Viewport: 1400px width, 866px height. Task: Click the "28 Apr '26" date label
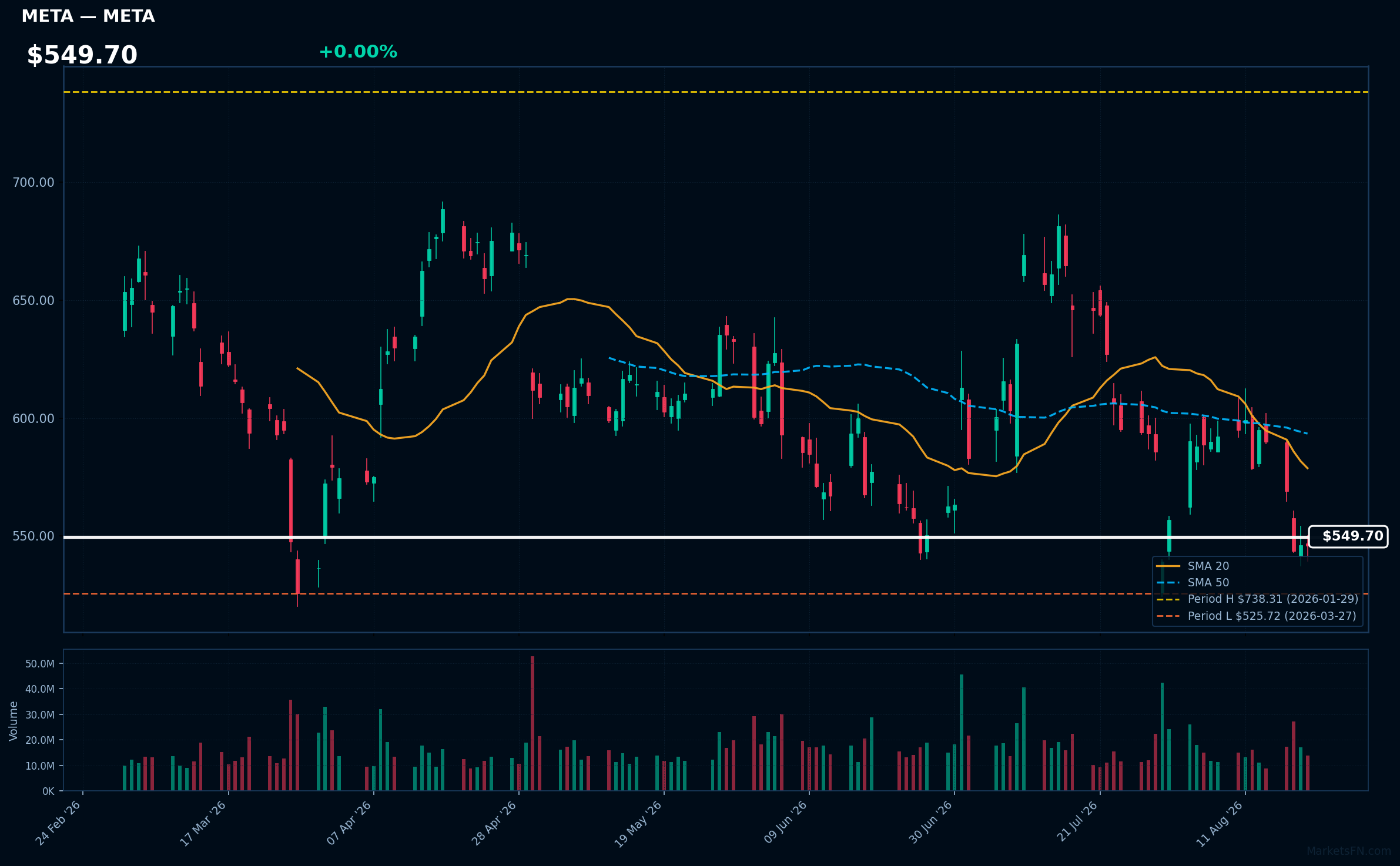494,823
